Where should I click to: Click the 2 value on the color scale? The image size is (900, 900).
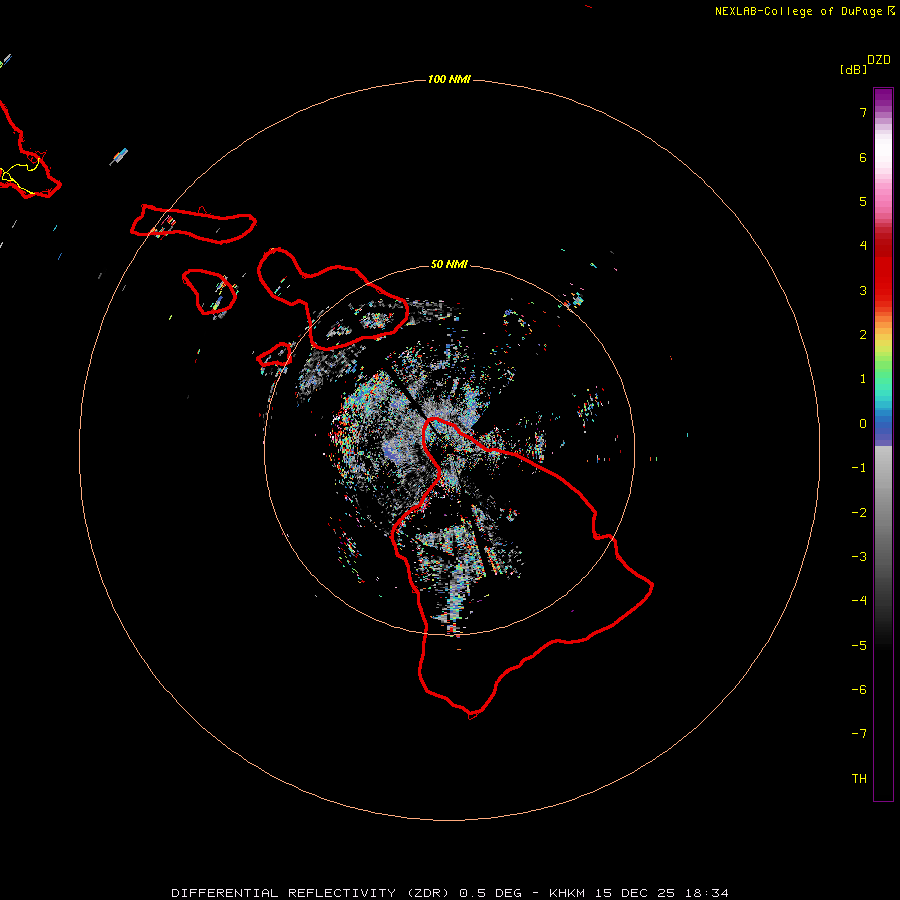point(863,334)
